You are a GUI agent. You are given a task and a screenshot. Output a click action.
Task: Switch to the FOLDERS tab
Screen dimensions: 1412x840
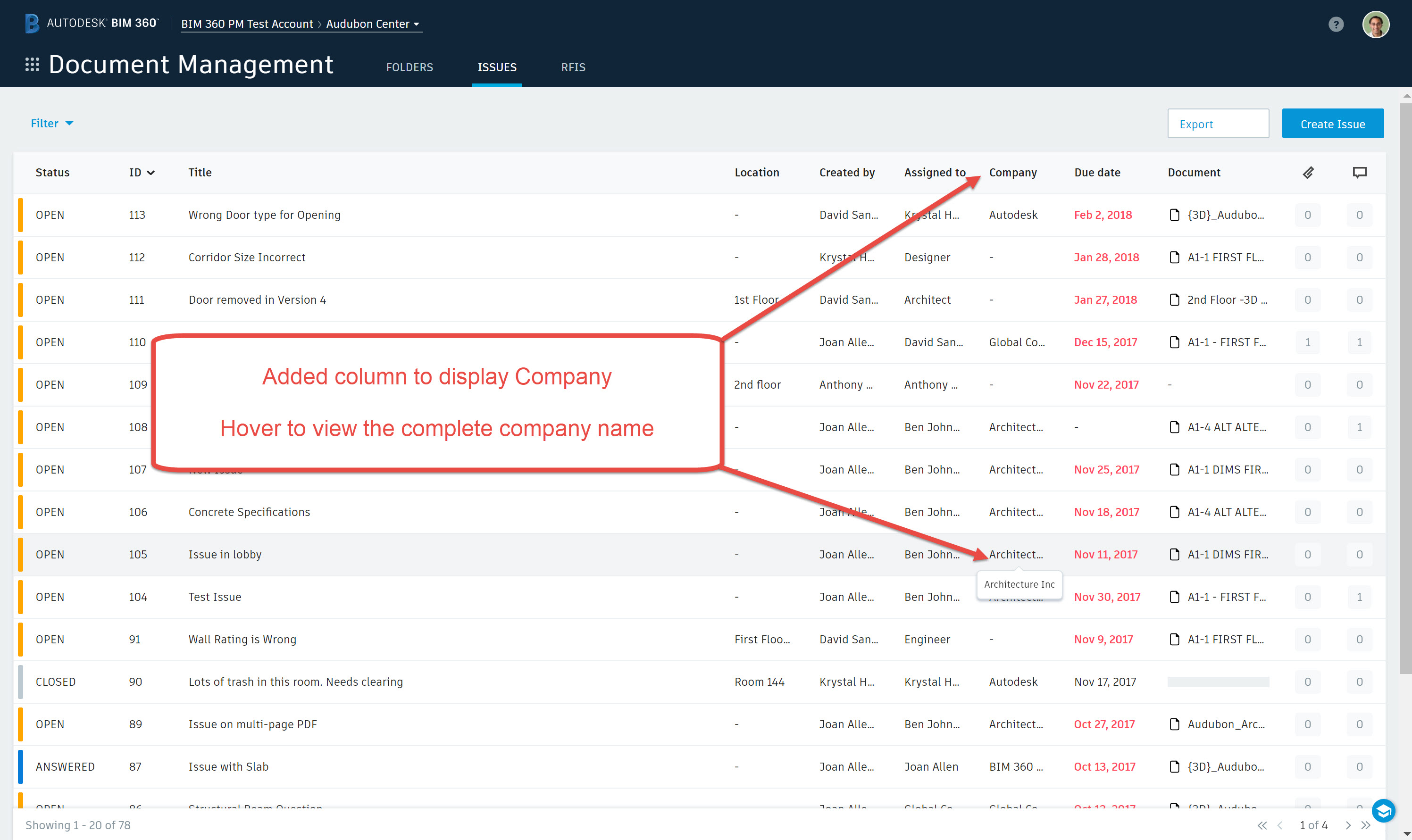pyautogui.click(x=409, y=67)
